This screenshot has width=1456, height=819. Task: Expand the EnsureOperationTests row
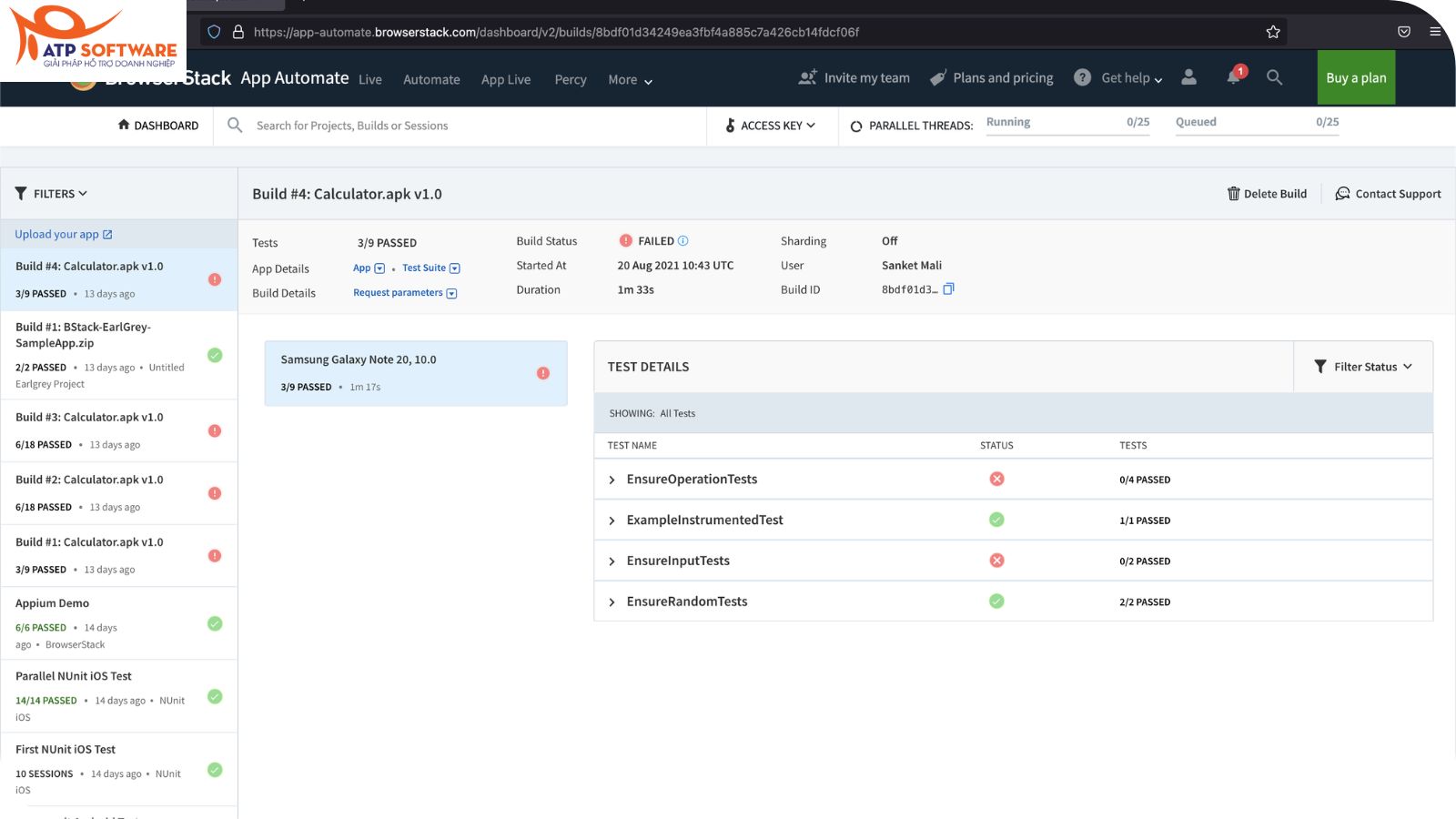pos(612,480)
